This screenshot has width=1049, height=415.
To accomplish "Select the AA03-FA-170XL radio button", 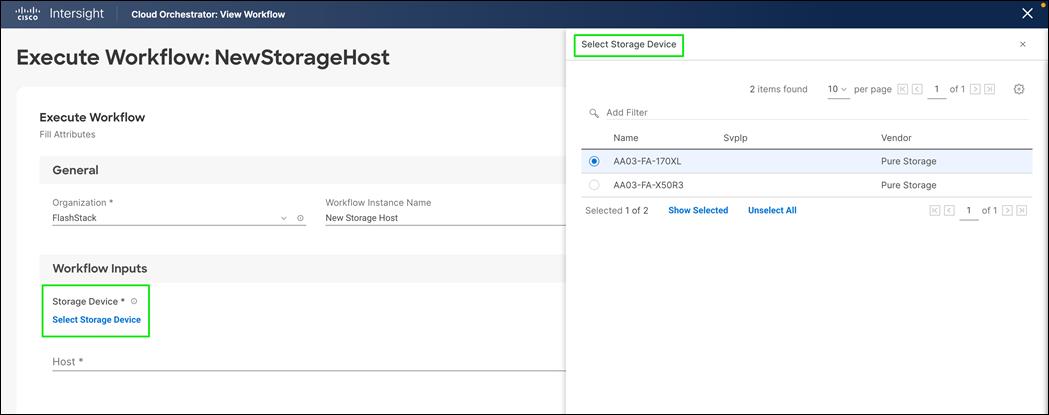I will tap(594, 161).
